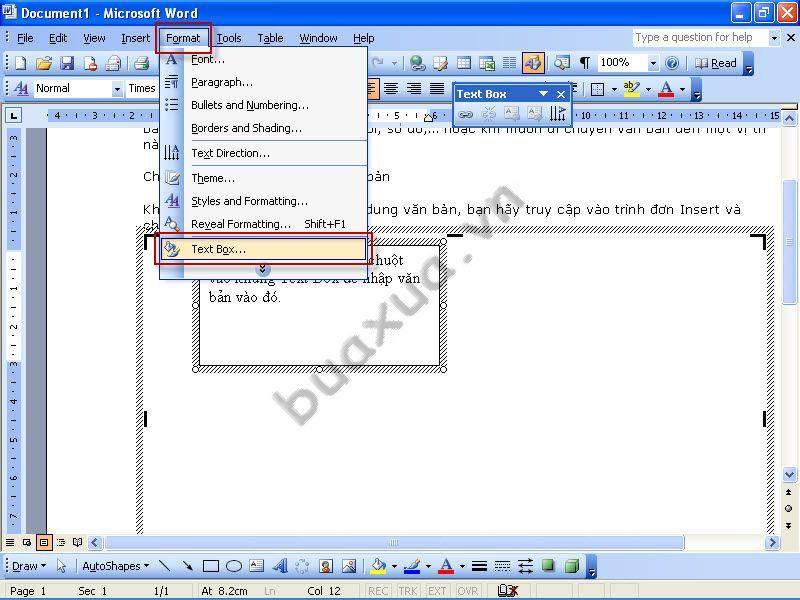This screenshot has height=600, width=800.
Task: Insert a Text Box from the Drawing toolbar
Action: tap(256, 566)
